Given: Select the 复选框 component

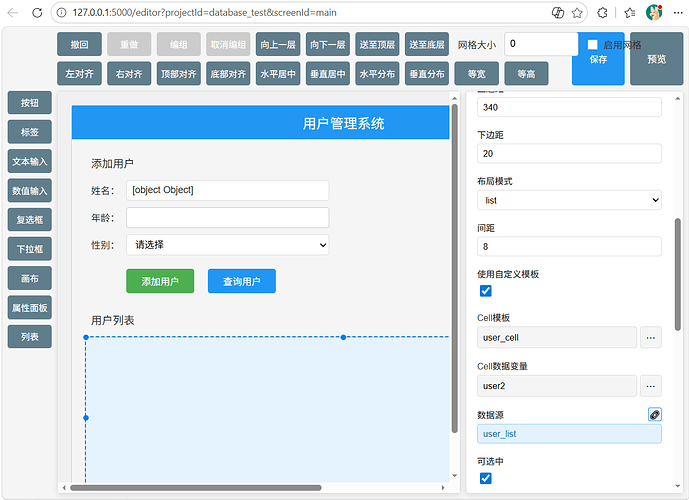Looking at the screenshot, I should pos(30,219).
